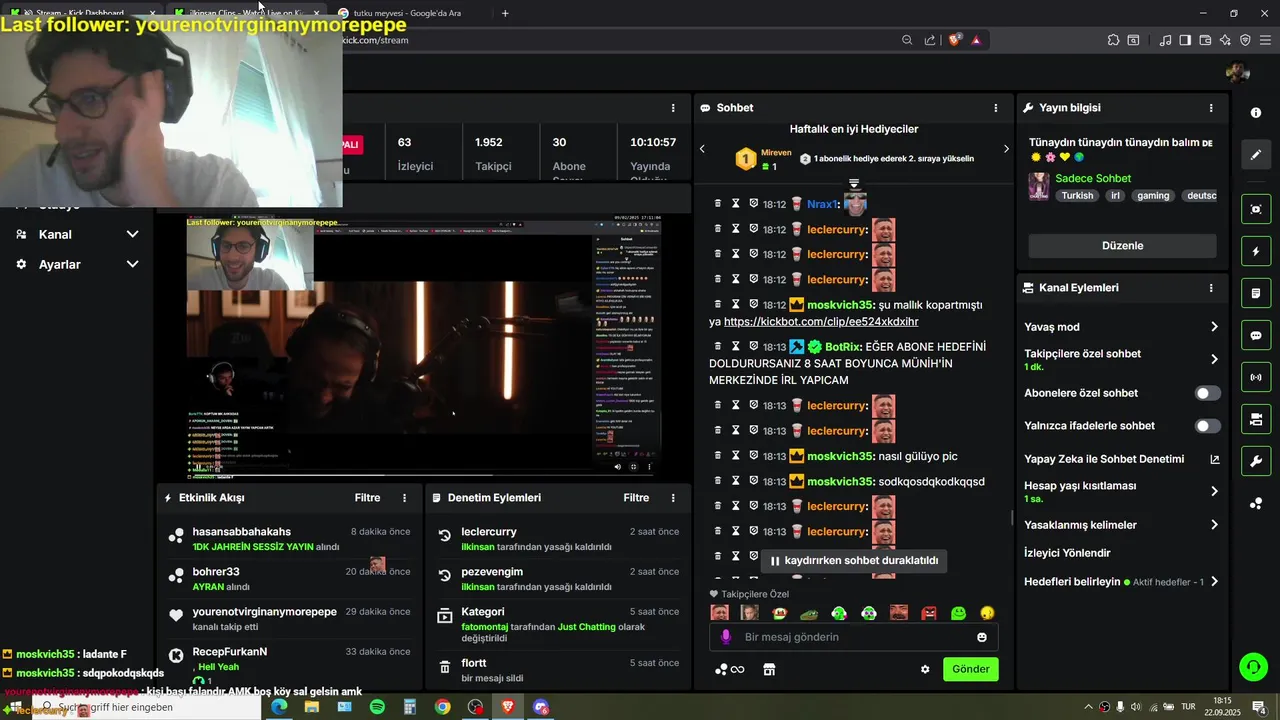
Task: Adjust the stream preview volume icon
Action: [617, 467]
